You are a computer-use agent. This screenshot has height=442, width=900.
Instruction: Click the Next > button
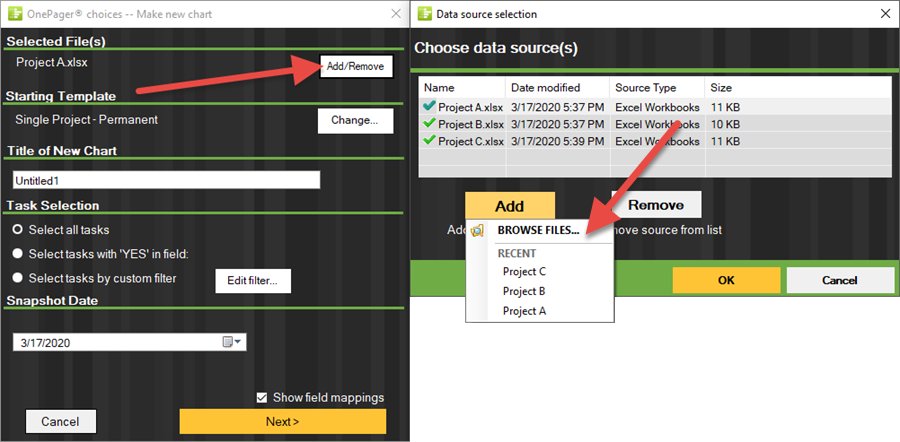click(282, 421)
